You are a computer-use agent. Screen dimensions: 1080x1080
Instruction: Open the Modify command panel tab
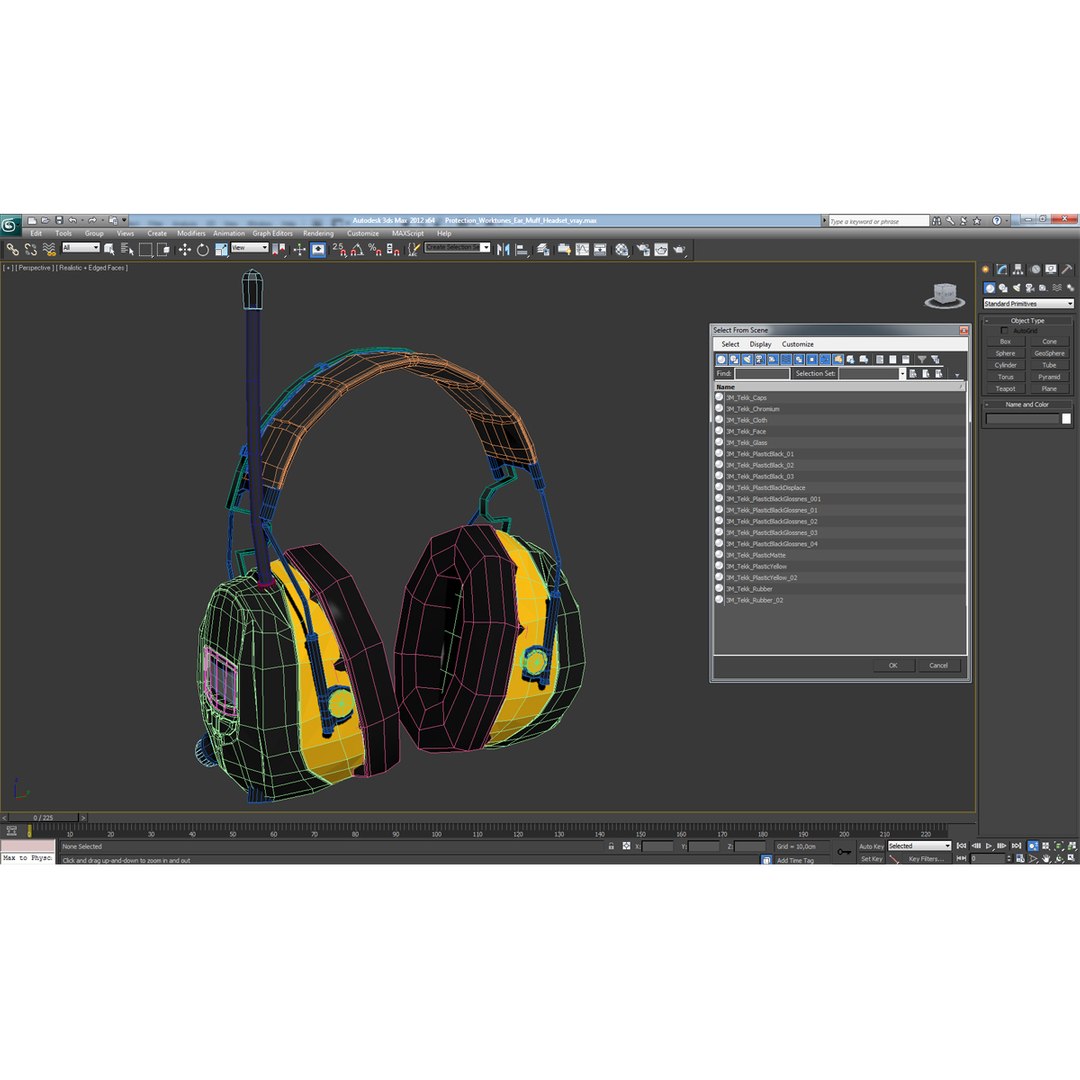[1002, 269]
